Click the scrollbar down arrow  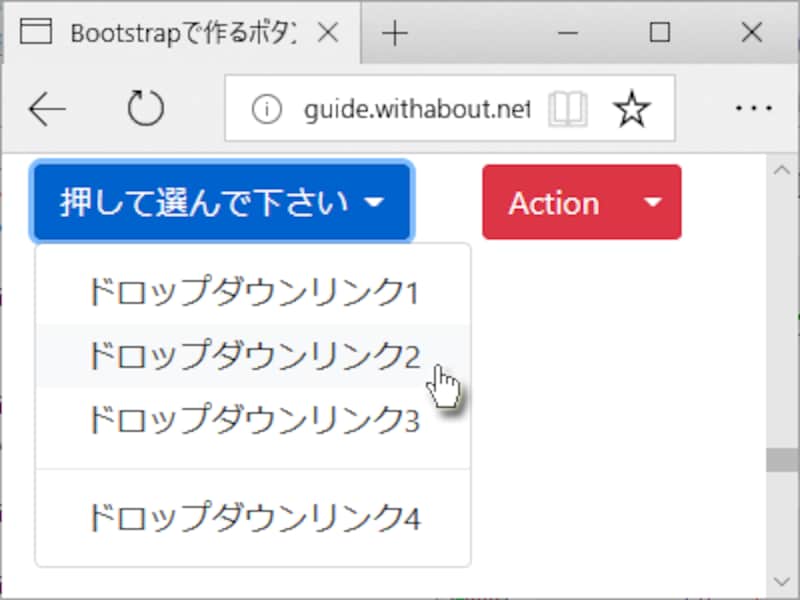782,581
